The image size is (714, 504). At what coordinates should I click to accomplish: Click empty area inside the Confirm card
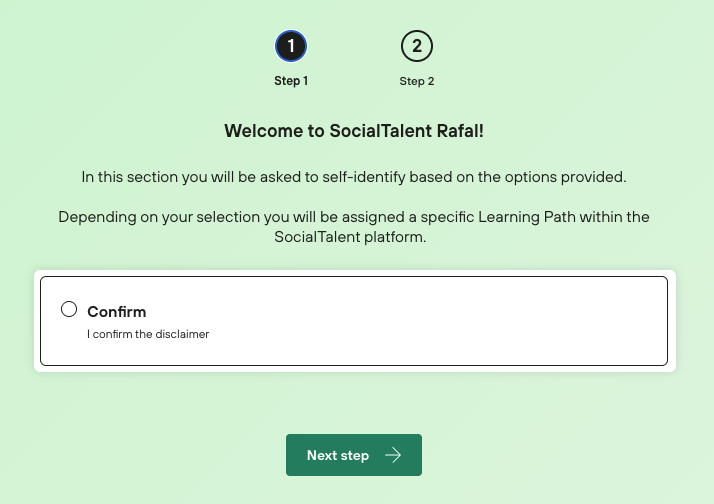click(450, 321)
